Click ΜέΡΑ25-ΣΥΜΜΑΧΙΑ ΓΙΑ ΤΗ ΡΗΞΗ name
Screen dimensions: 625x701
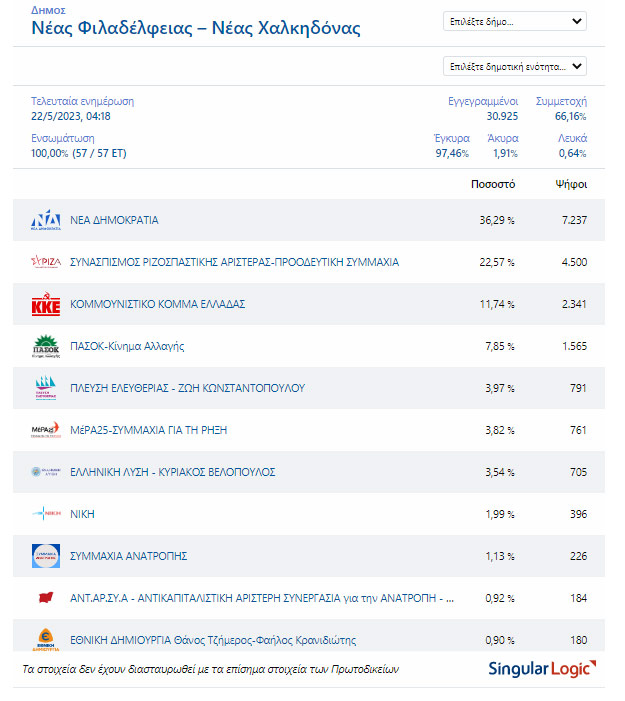[x=148, y=430]
